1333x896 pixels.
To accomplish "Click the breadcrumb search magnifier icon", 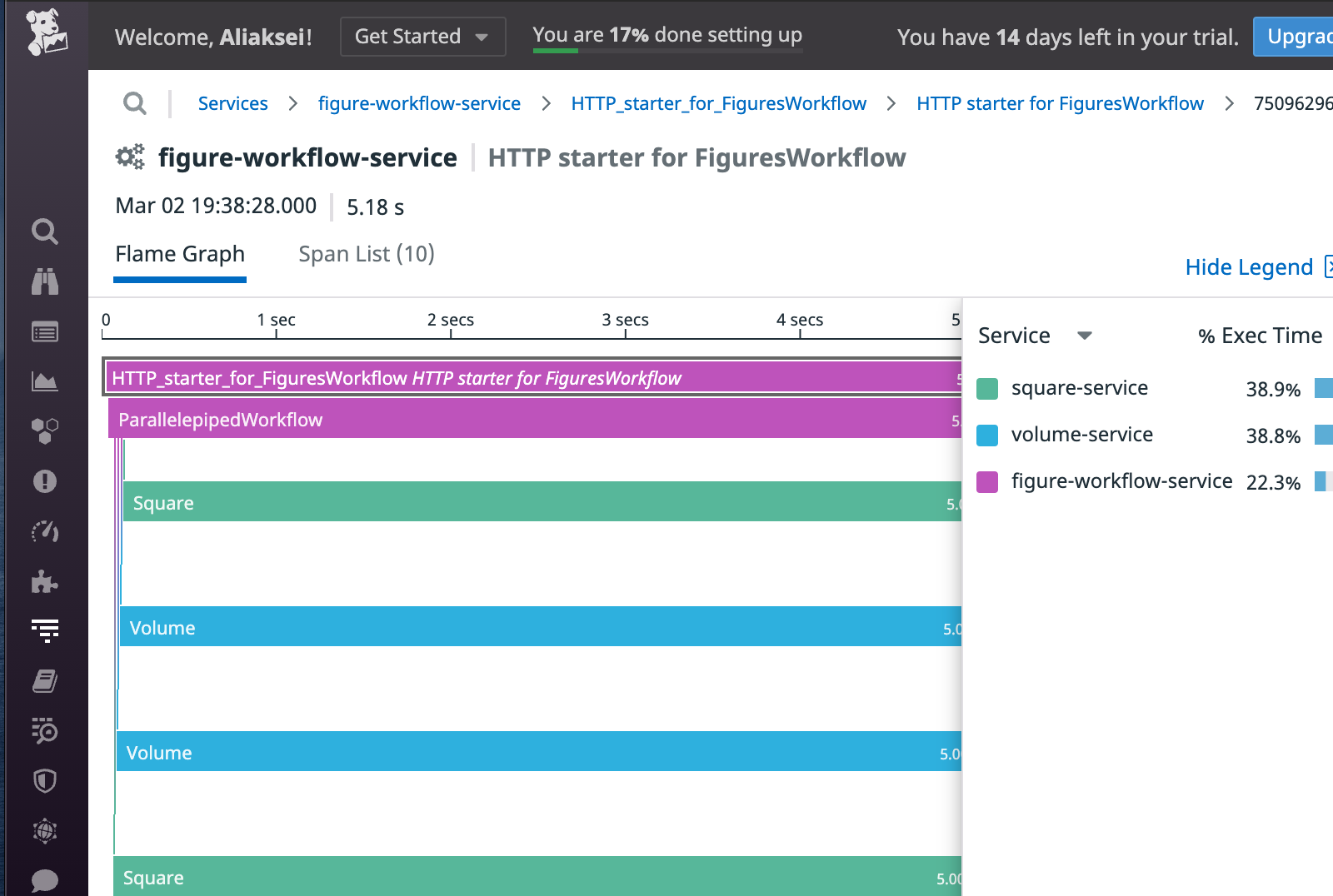I will [134, 103].
